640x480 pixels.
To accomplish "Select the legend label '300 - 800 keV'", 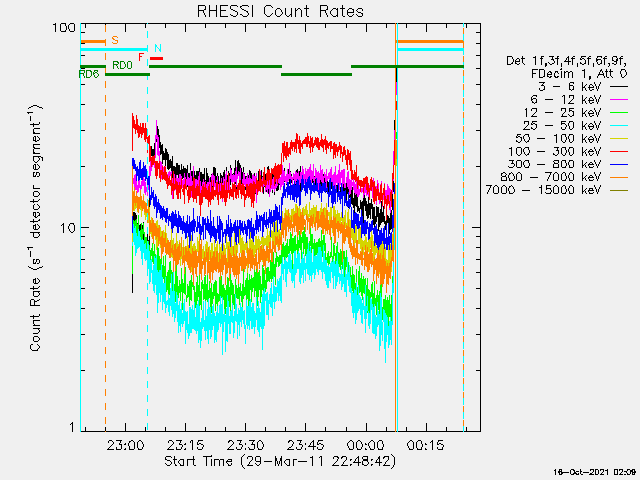I will [x=555, y=164].
